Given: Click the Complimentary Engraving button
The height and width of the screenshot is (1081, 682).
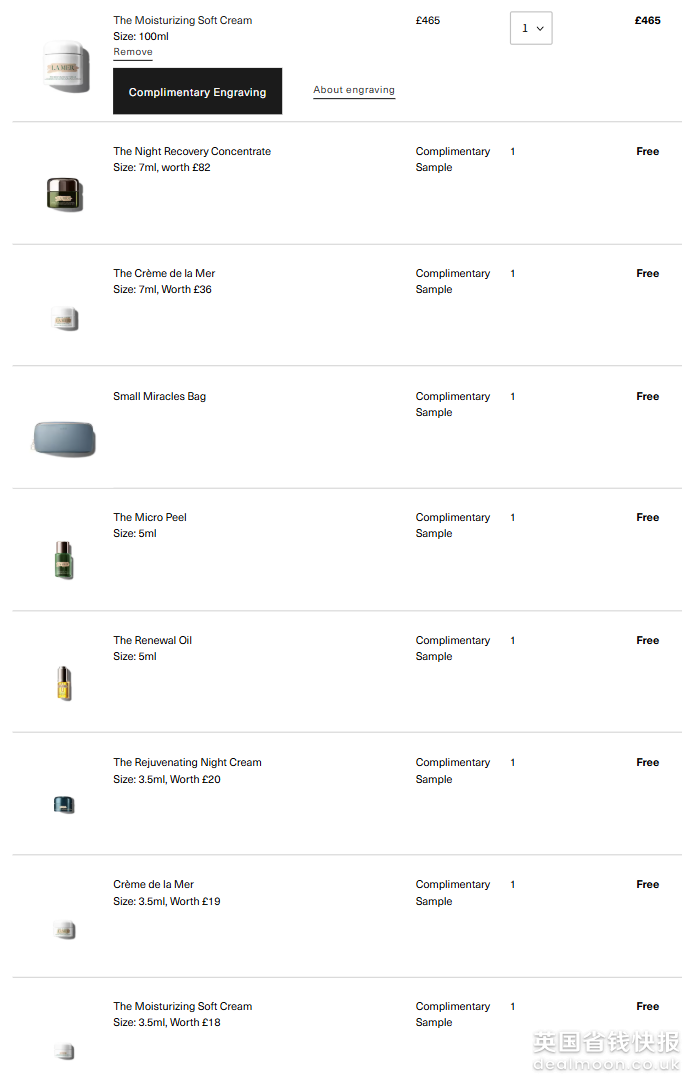Looking at the screenshot, I should coord(197,92).
